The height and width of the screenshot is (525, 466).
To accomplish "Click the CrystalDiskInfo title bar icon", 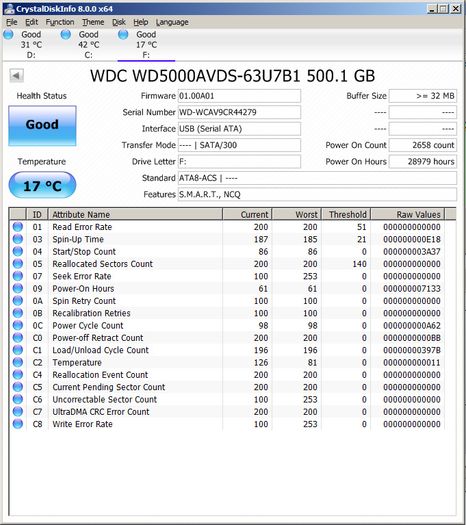I will pos(9,9).
